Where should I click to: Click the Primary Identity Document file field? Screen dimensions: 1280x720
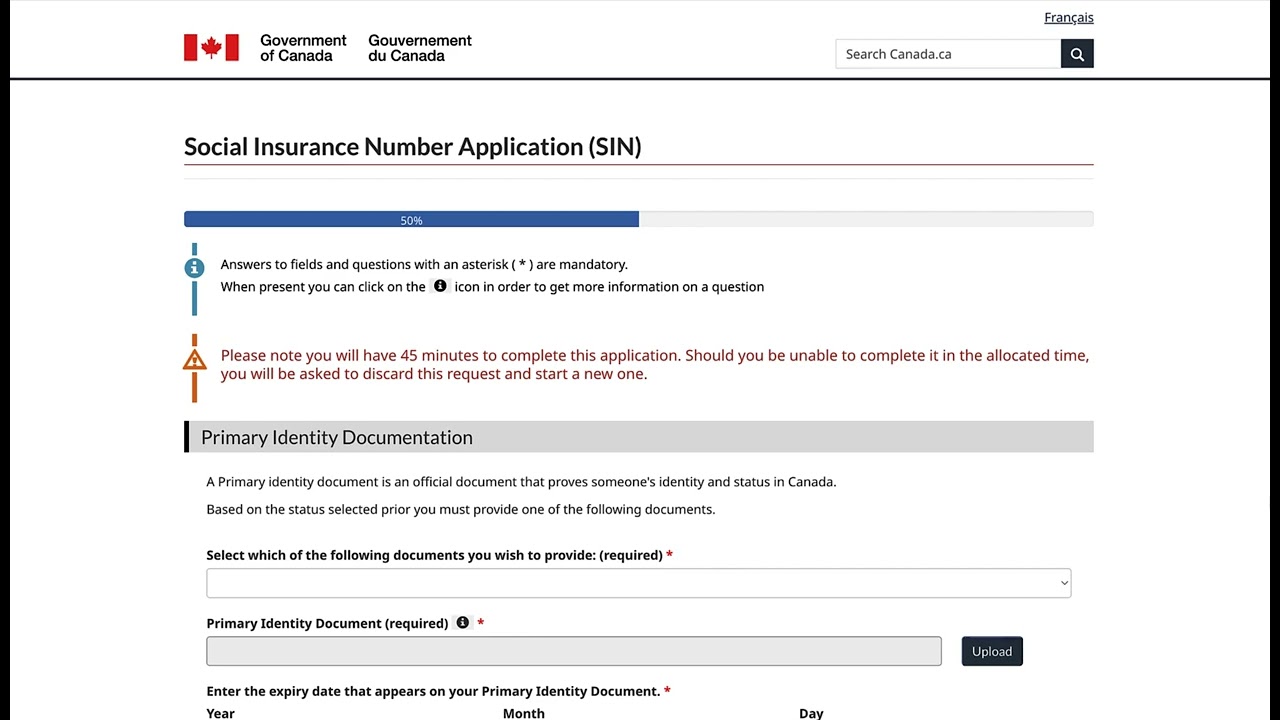tap(573, 651)
